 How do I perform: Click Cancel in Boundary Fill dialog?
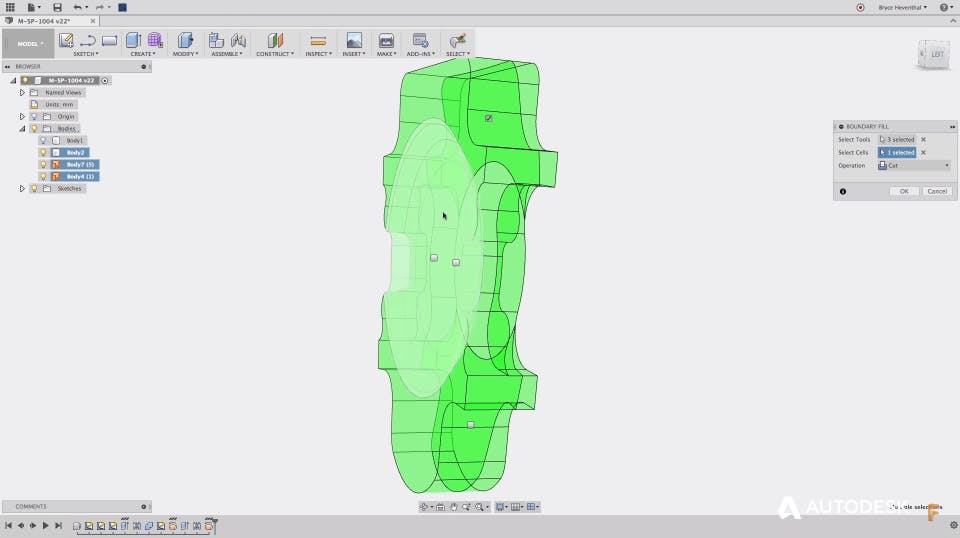pos(936,191)
